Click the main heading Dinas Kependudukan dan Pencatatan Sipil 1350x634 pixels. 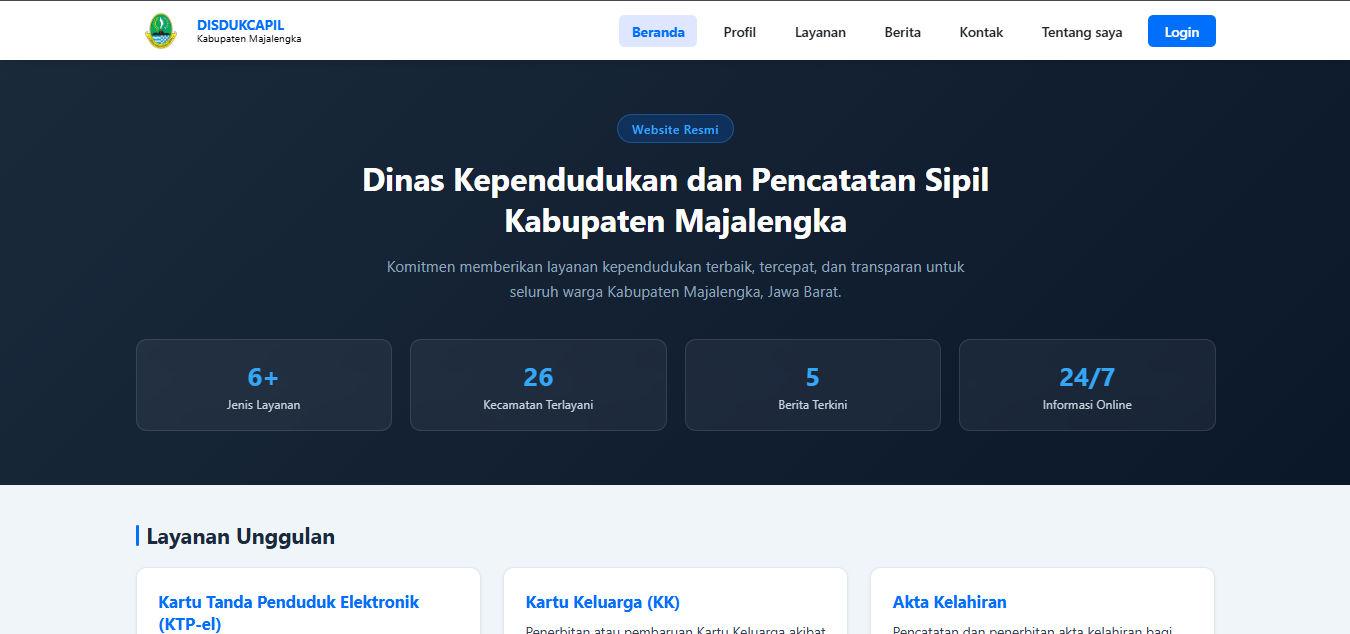pyautogui.click(x=676, y=200)
